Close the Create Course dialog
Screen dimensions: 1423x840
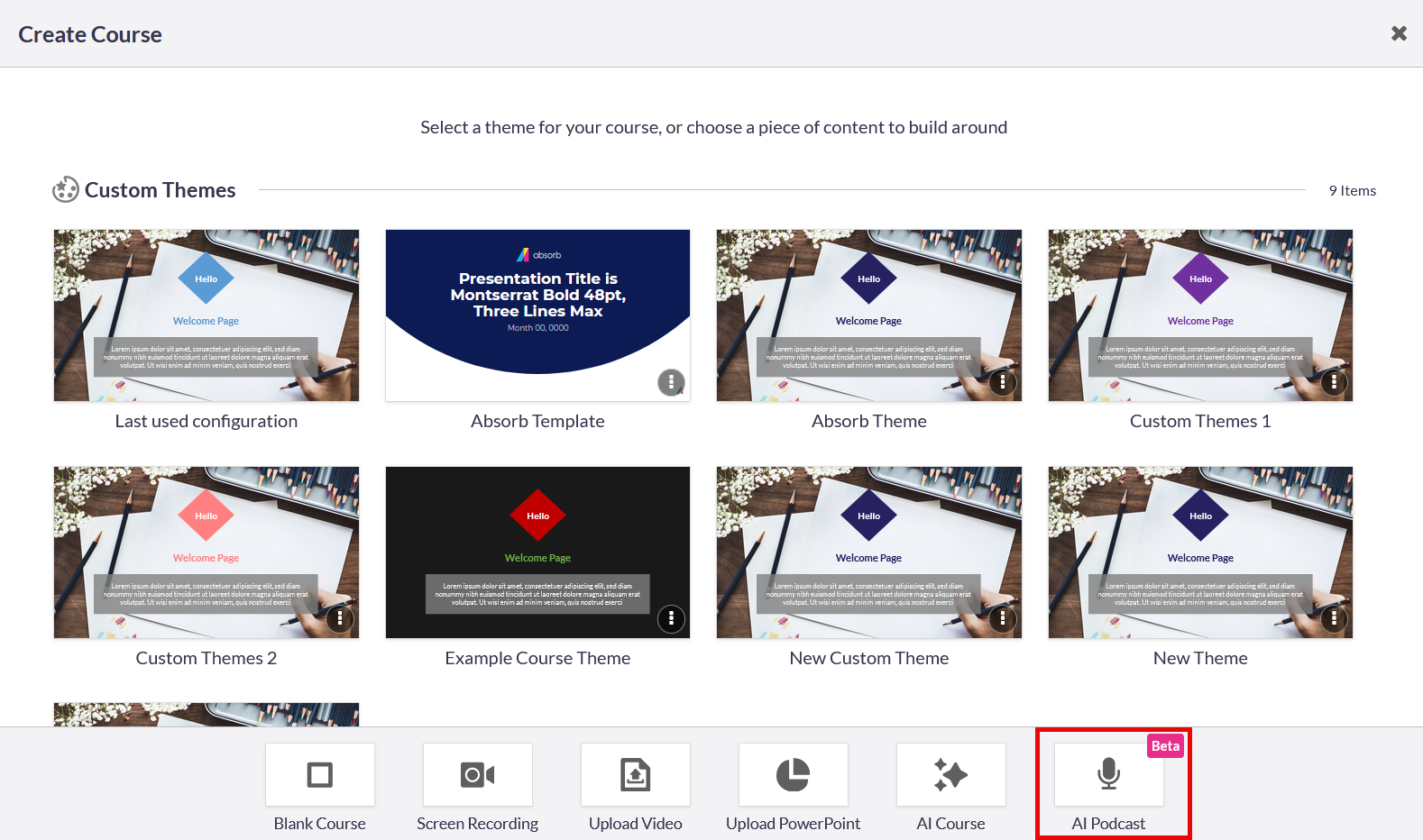[x=1399, y=33]
